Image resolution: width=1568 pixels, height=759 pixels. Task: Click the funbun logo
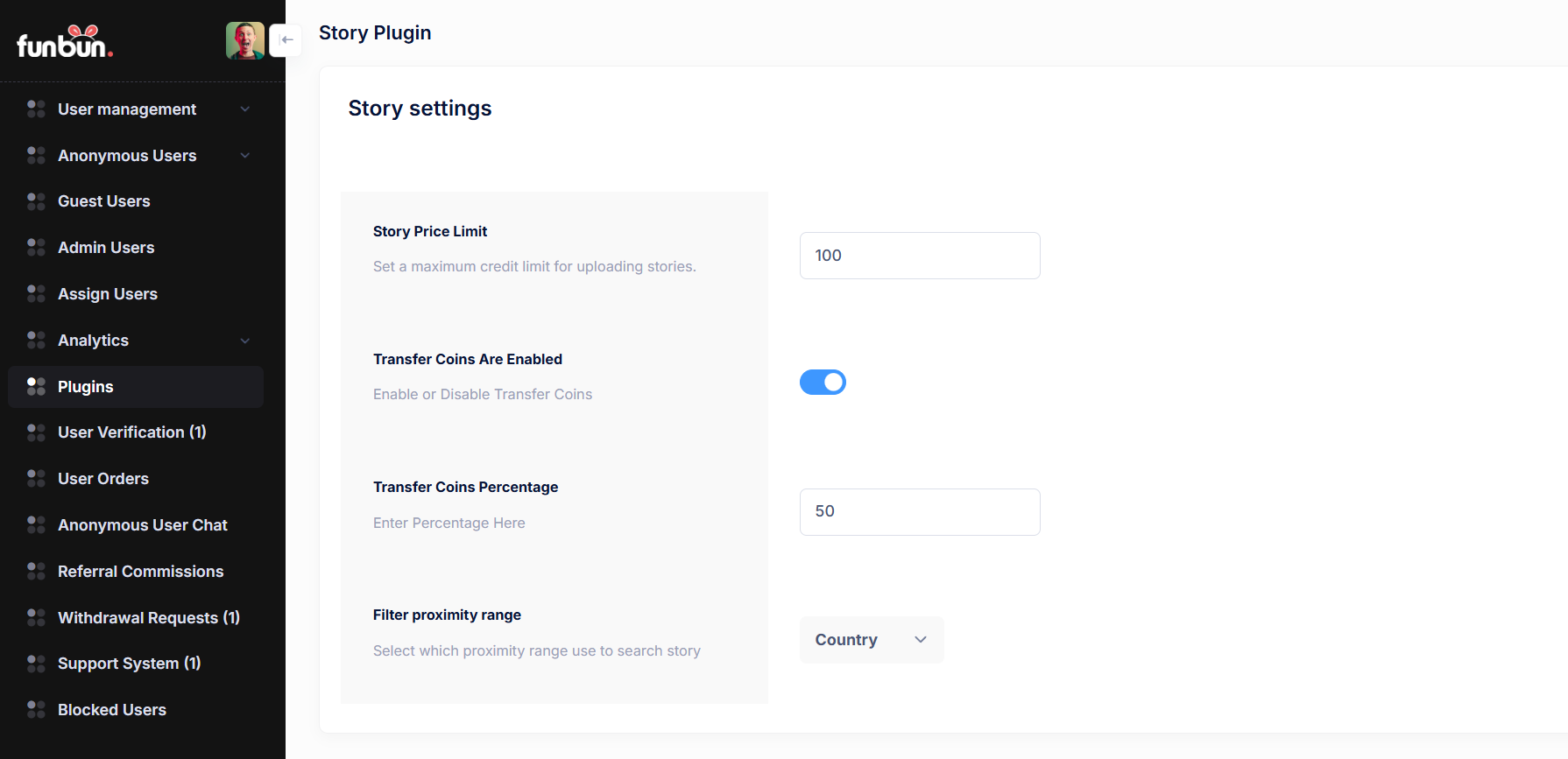65,42
